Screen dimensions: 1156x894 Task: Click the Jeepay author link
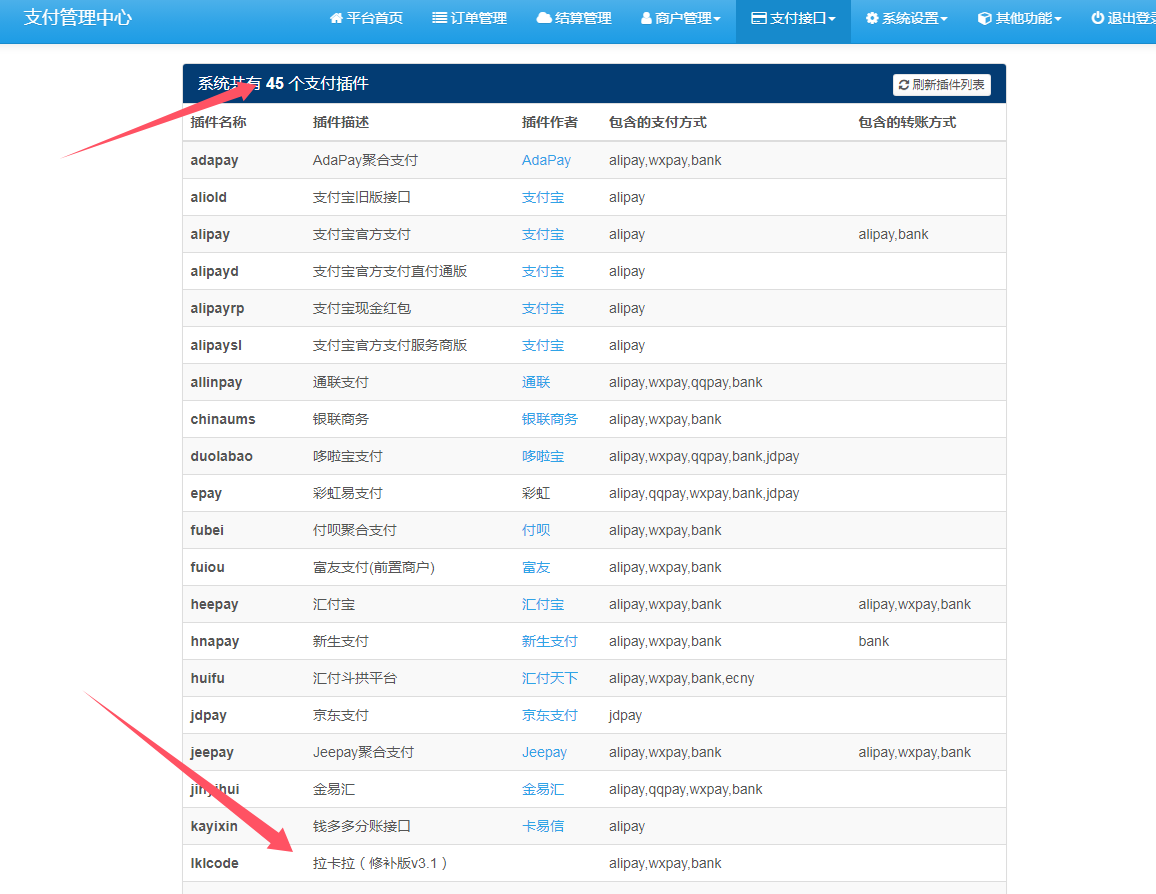(544, 752)
